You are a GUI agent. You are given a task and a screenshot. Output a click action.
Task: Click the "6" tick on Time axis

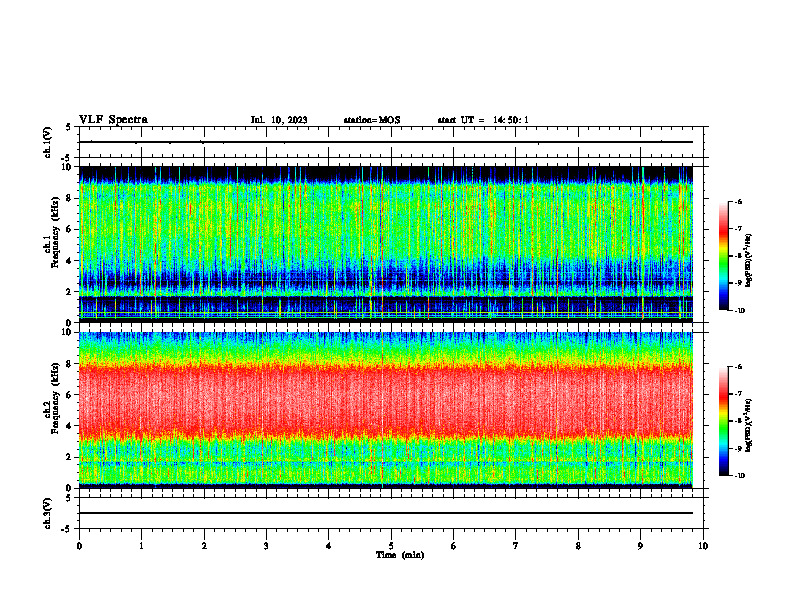tap(454, 546)
